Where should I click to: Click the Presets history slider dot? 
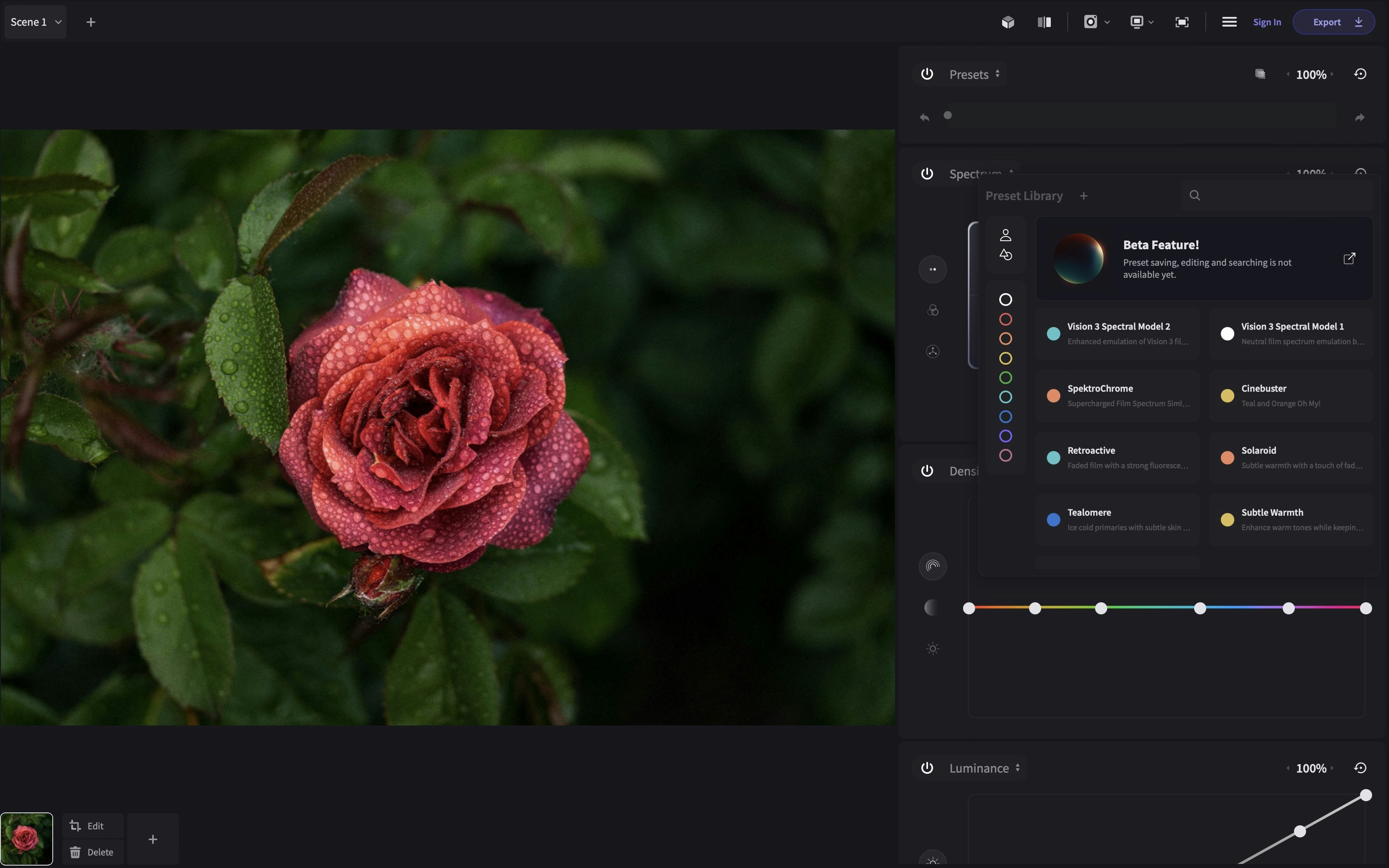point(948,116)
